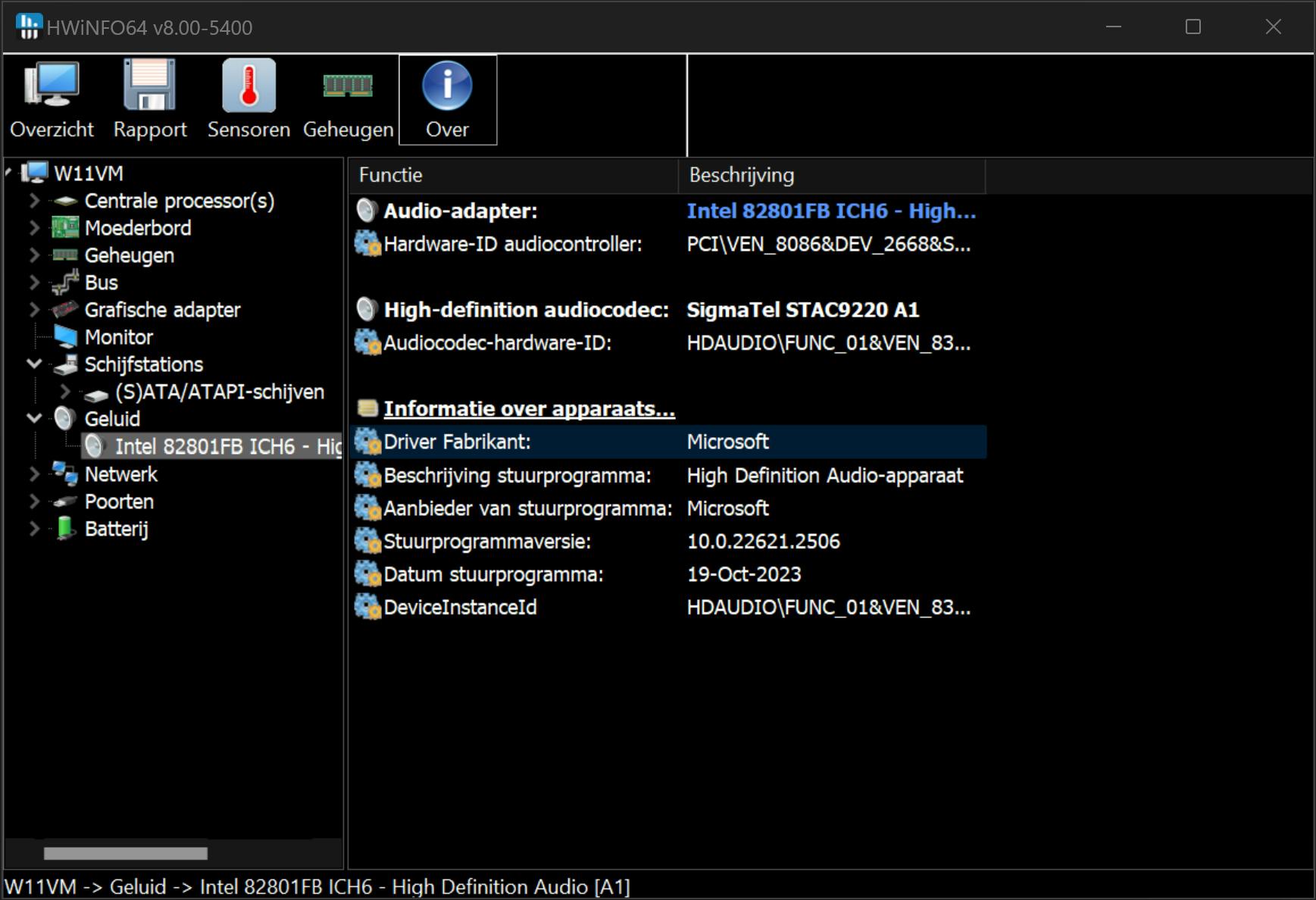The width and height of the screenshot is (1316, 900).
Task: Select the Moederbord tree icon
Action: pos(65,228)
